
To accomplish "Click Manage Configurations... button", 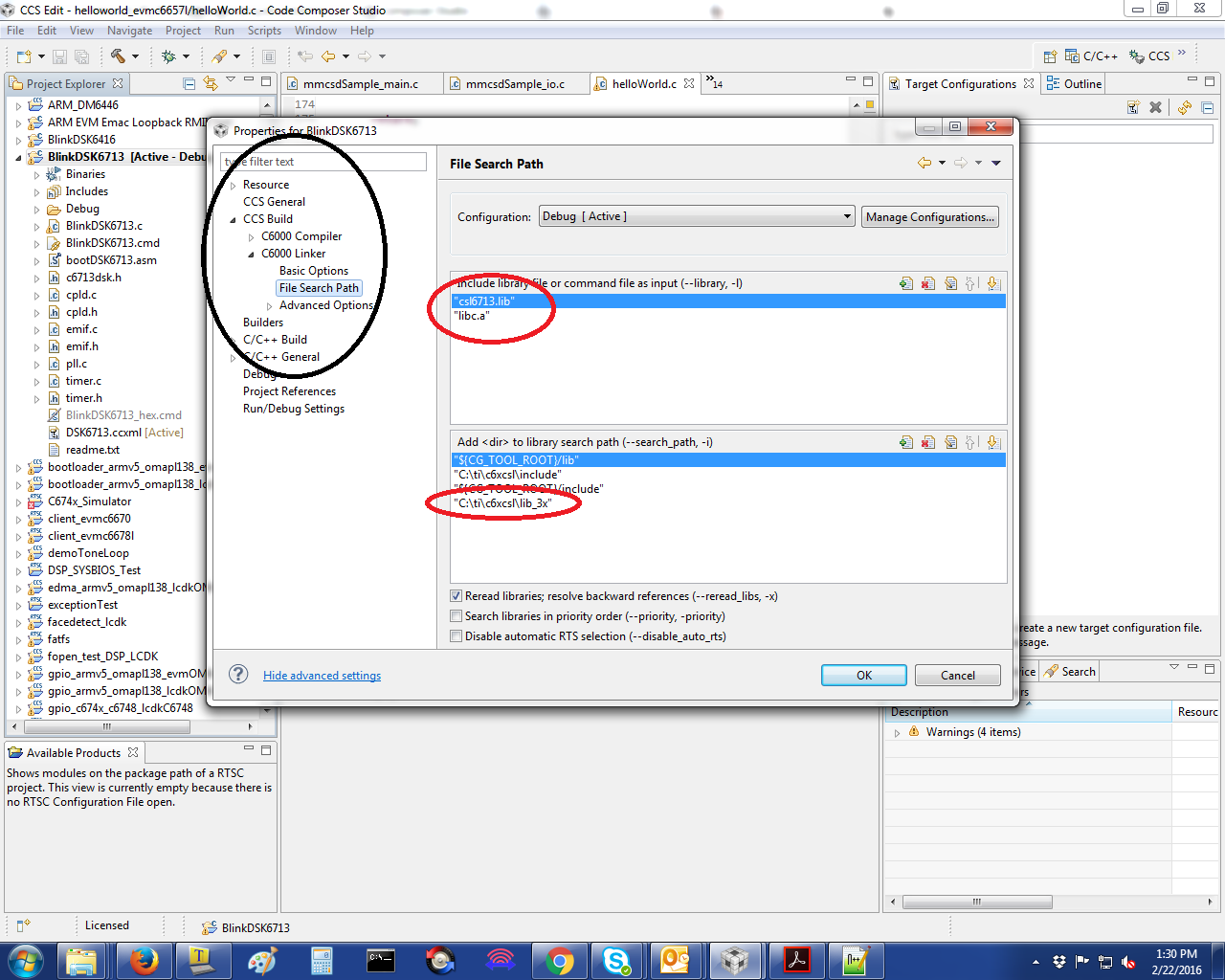I will pos(930,217).
